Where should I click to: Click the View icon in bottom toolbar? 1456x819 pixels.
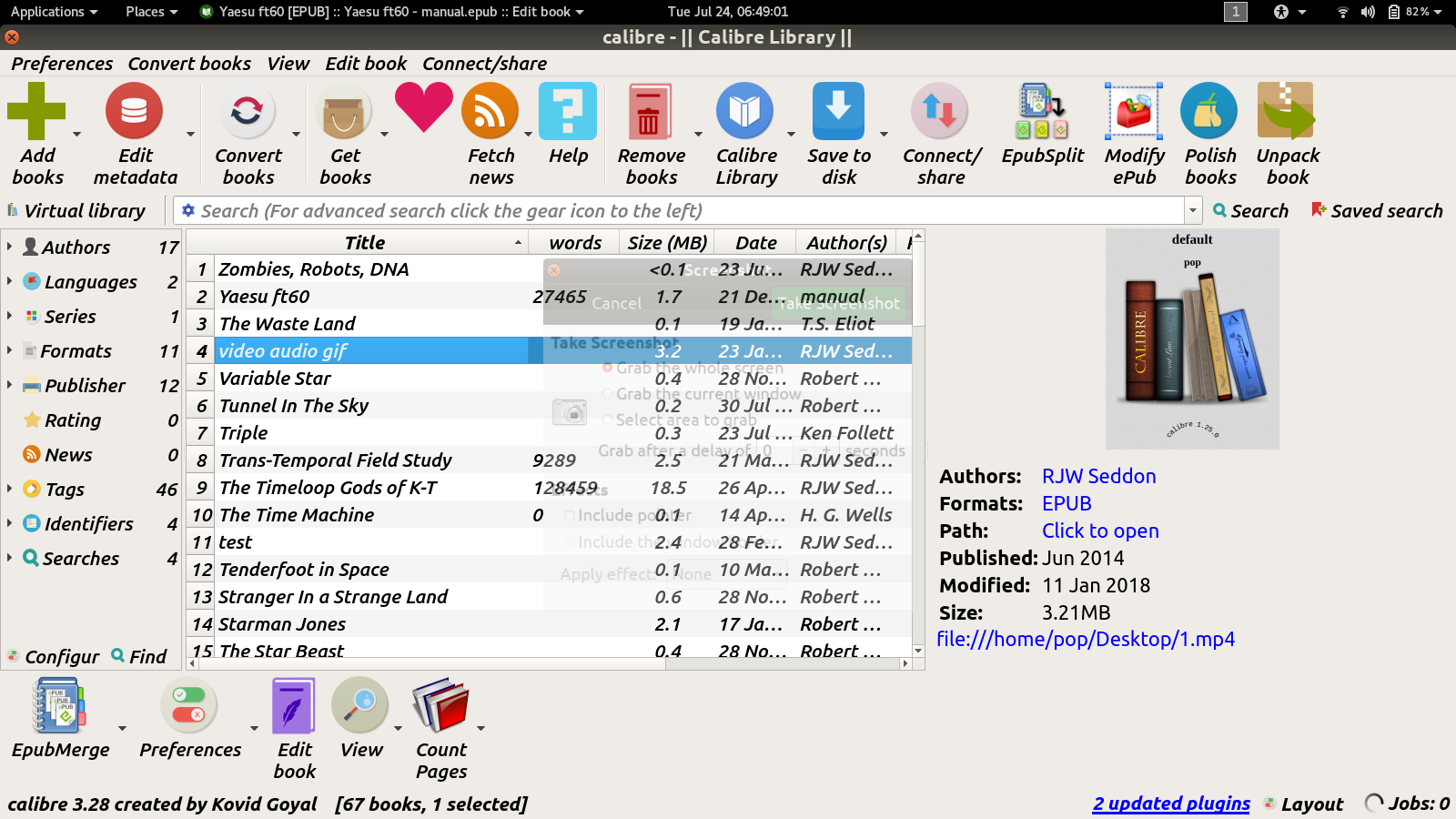(x=360, y=705)
